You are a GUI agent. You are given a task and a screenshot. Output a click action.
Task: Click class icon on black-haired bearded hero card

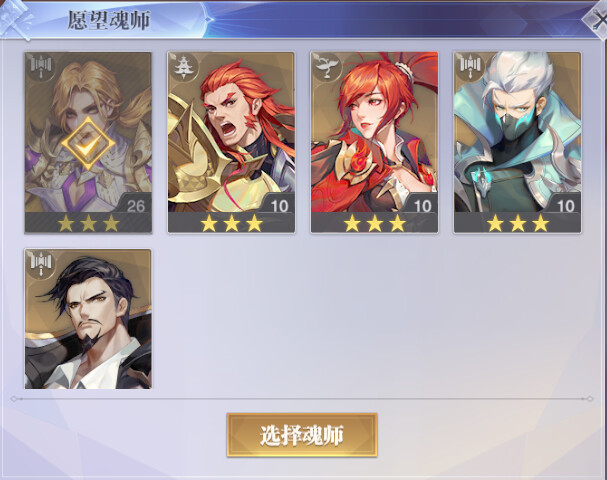(41, 264)
